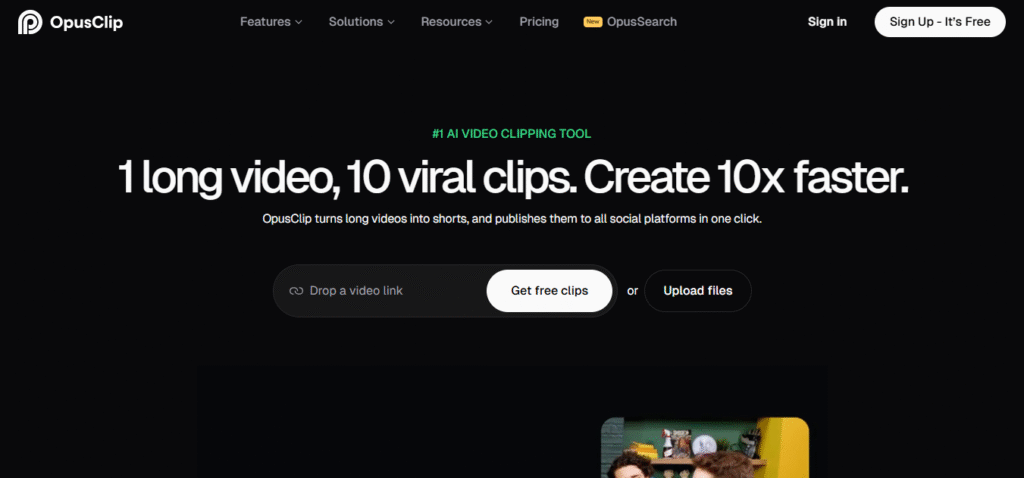Expand the Features dropdown chevron

click(298, 22)
